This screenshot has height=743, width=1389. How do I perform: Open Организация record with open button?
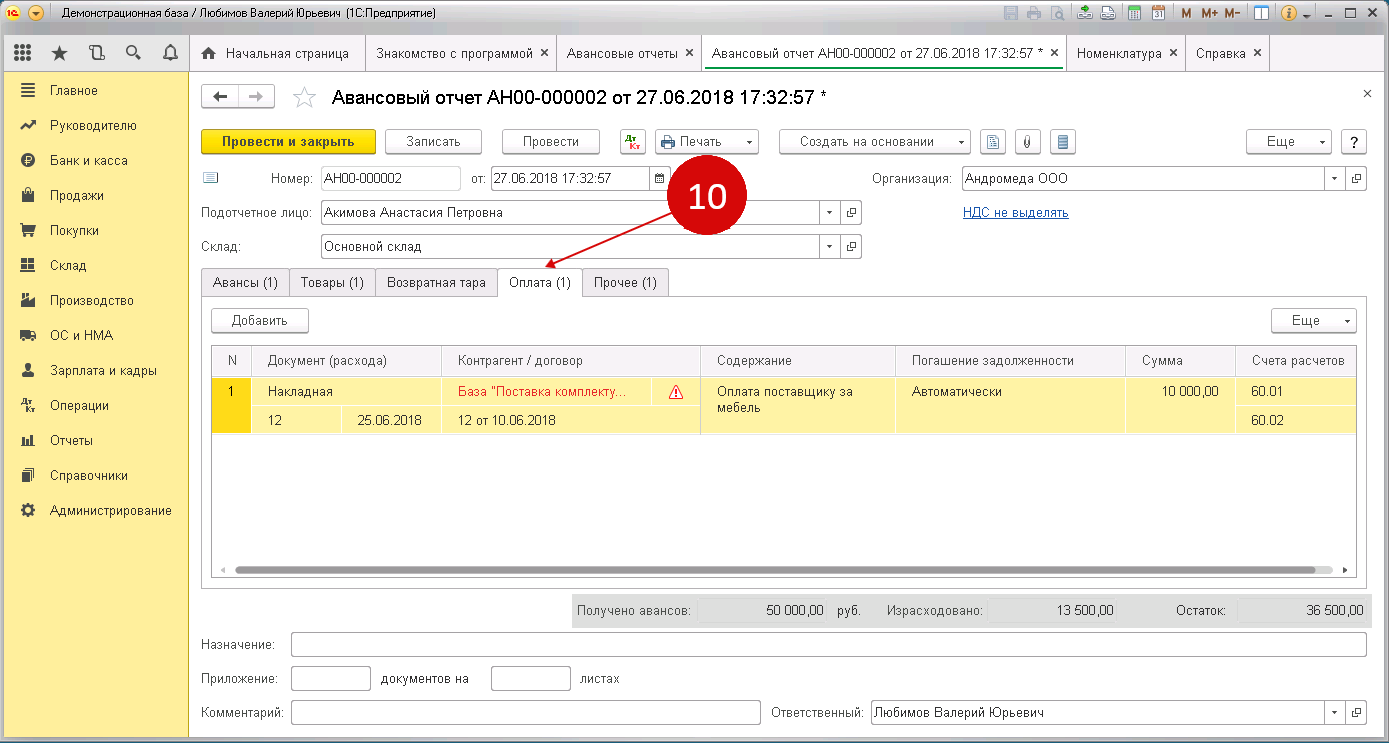click(1356, 179)
